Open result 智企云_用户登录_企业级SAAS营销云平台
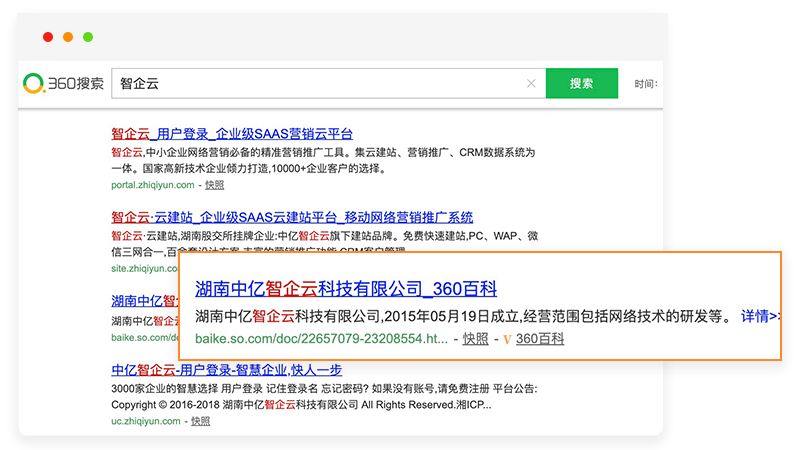Screen dimensions: 800x450 (232, 134)
